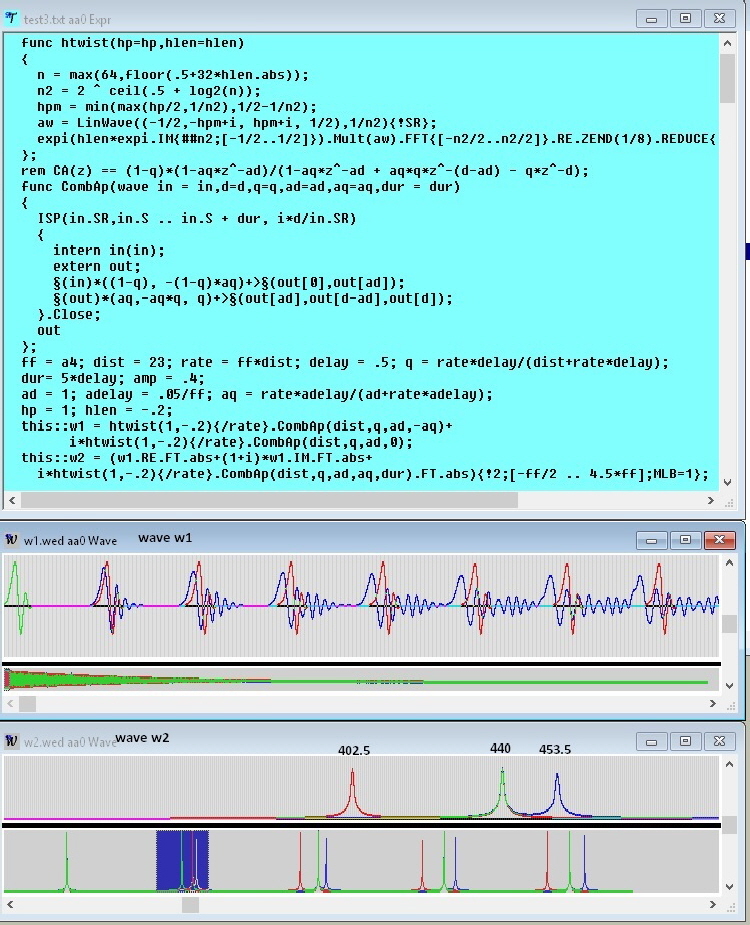Maximize the test3.txt Expr window
The height and width of the screenshot is (925, 750).
685,18
